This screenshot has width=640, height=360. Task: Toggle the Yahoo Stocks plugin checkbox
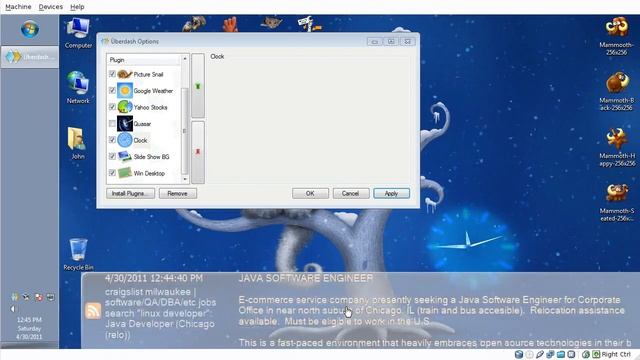click(112, 107)
